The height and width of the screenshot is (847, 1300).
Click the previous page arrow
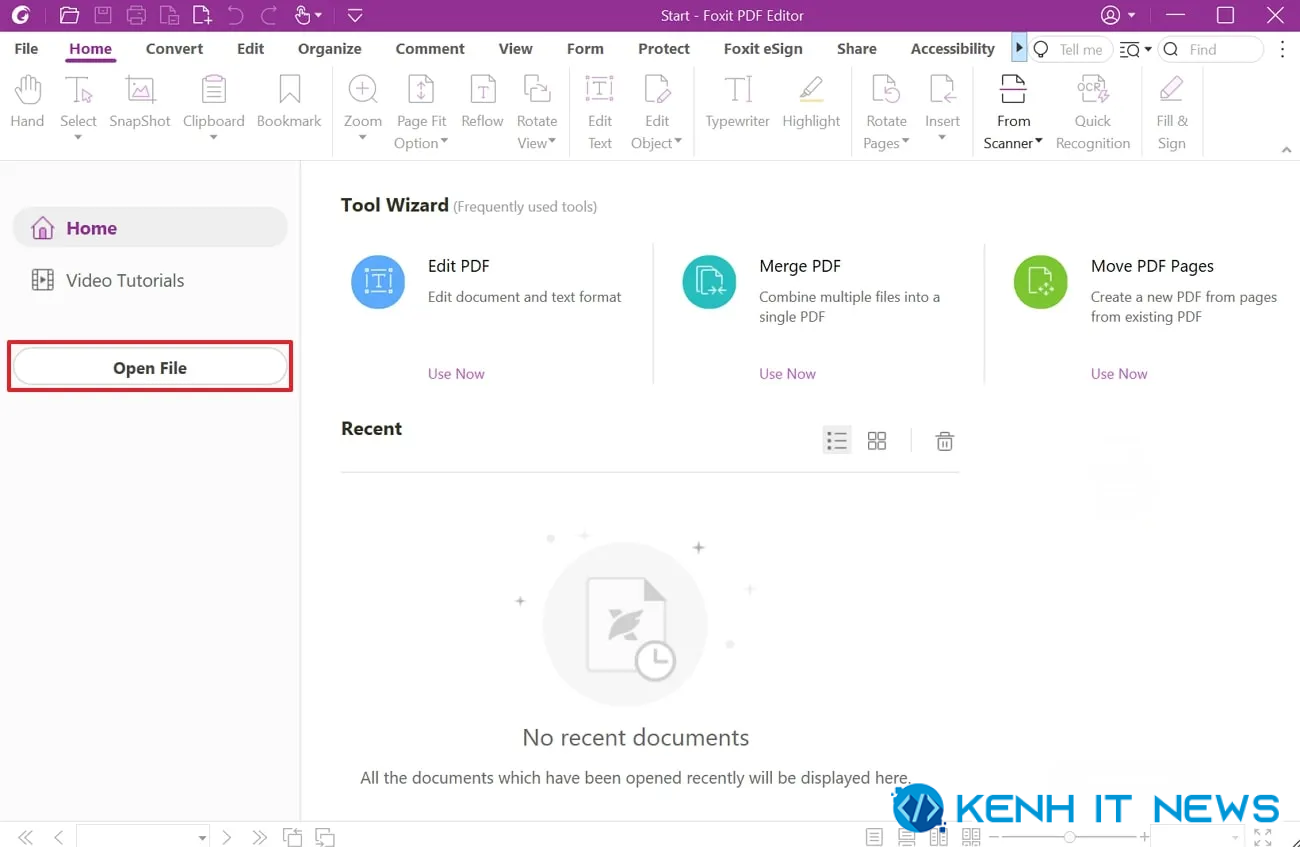click(58, 837)
